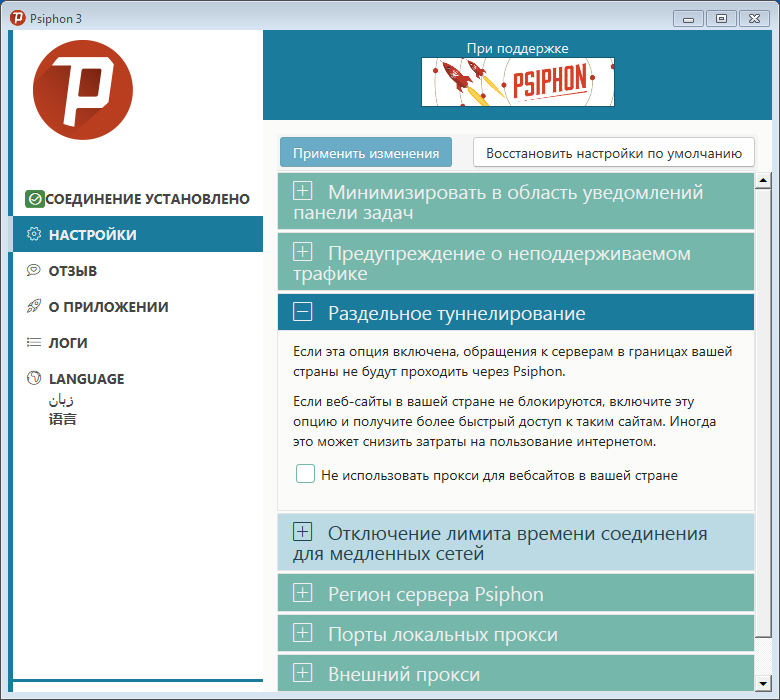This screenshot has width=780, height=700.
Task: Click the large Psiphon logo in sidebar
Action: [x=83, y=89]
